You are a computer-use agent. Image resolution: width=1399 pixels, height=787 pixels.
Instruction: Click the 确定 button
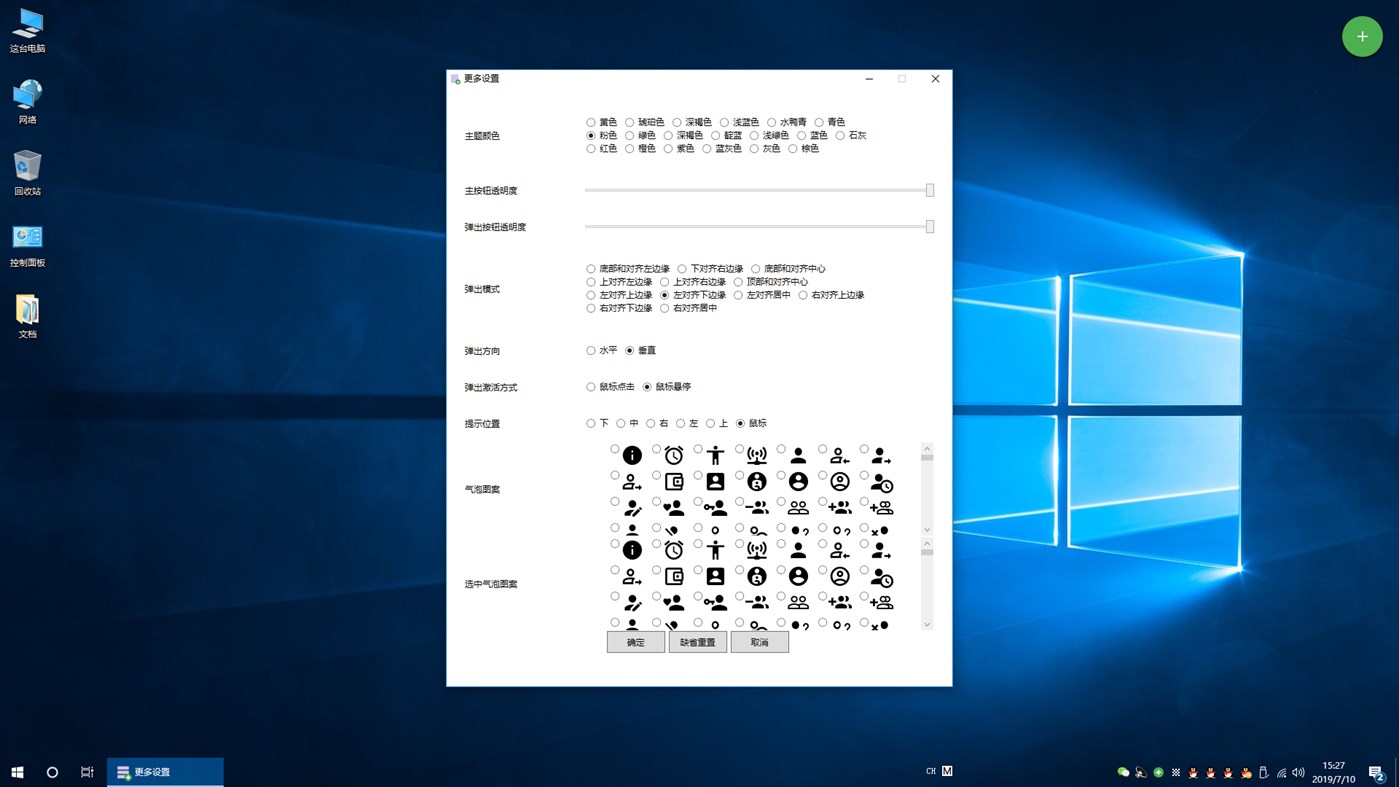click(635, 641)
